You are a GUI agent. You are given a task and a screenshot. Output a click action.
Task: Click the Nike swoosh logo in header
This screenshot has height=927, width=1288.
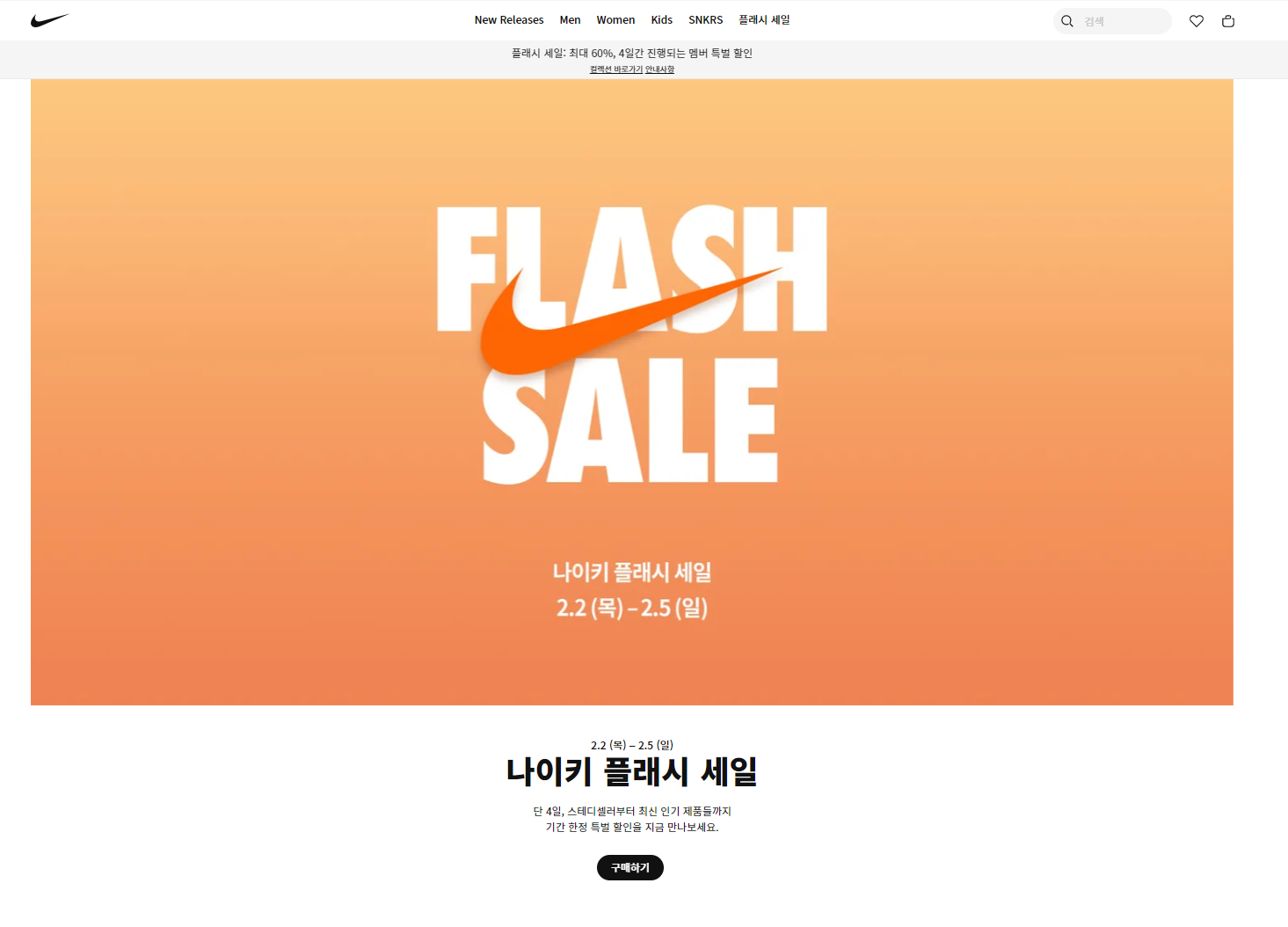[x=49, y=20]
